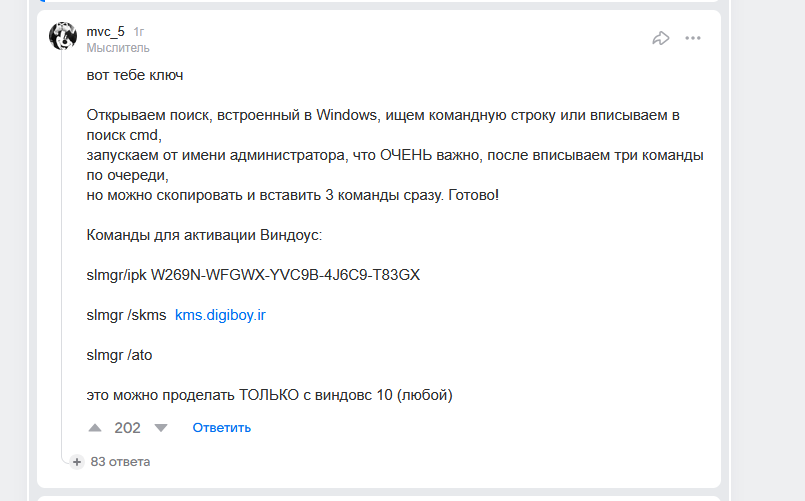The width and height of the screenshot is (805, 501).
Task: Click the vote count 202
Action: [127, 428]
